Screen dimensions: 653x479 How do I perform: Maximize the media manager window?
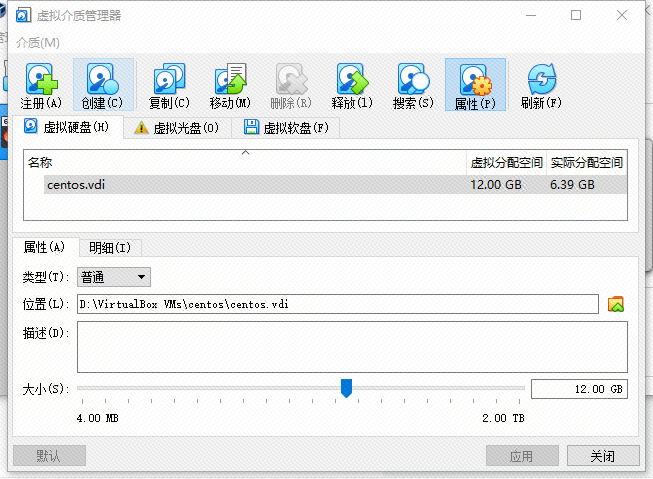point(576,15)
